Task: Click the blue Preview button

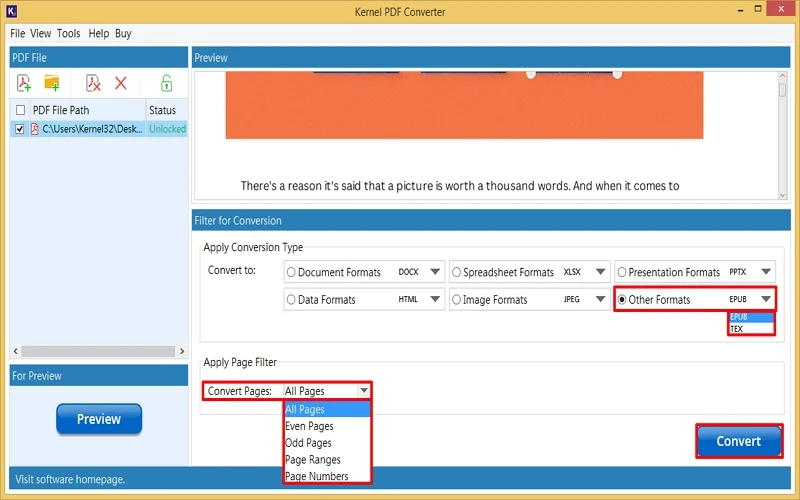Action: (x=99, y=419)
